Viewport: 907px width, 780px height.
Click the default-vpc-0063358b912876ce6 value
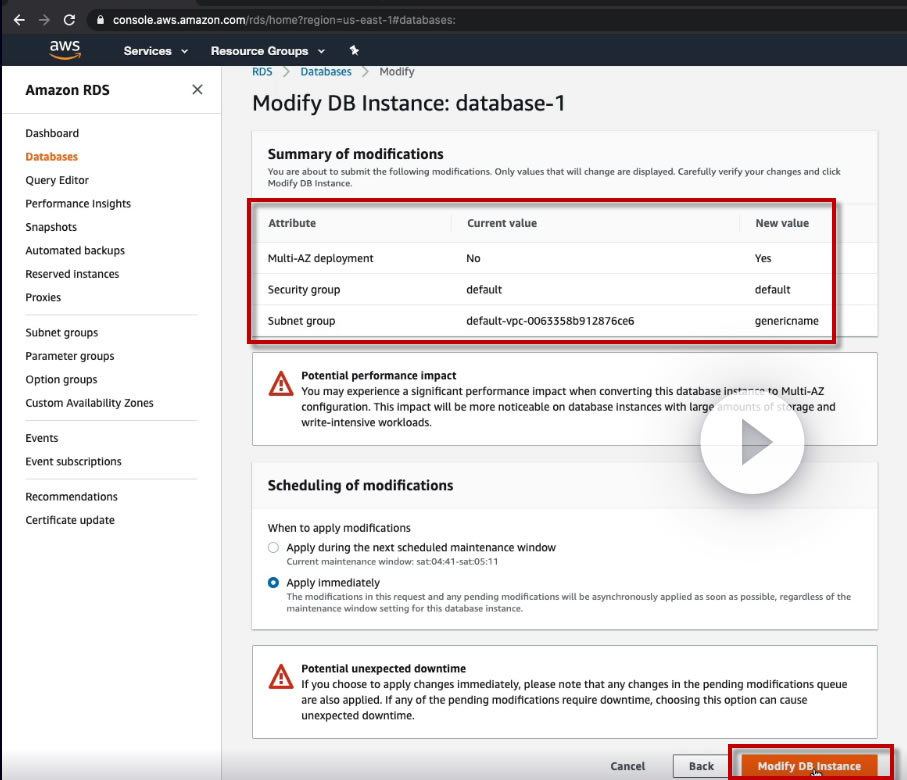click(550, 321)
